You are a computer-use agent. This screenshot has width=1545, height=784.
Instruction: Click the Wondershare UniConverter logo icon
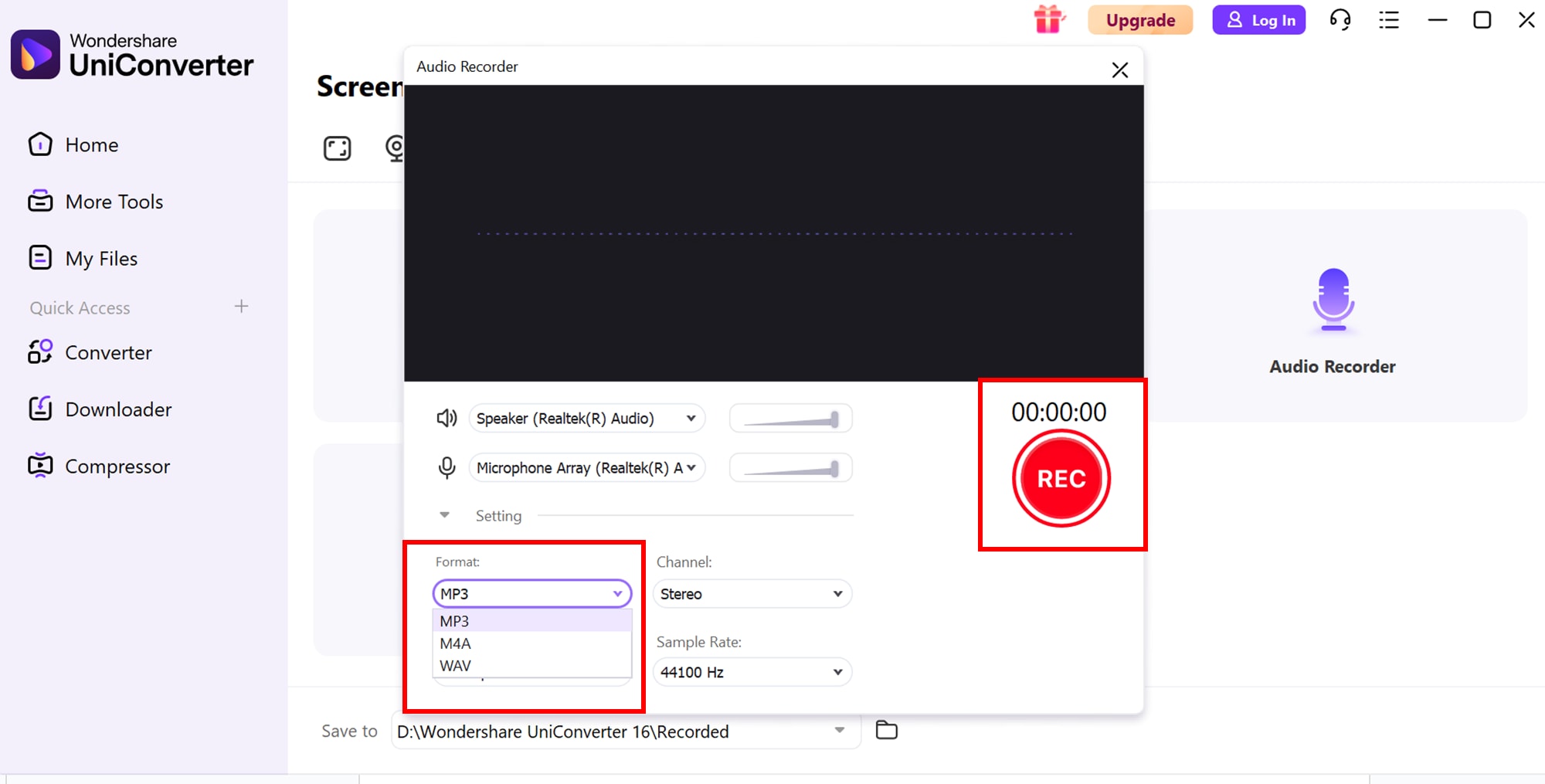point(36,55)
